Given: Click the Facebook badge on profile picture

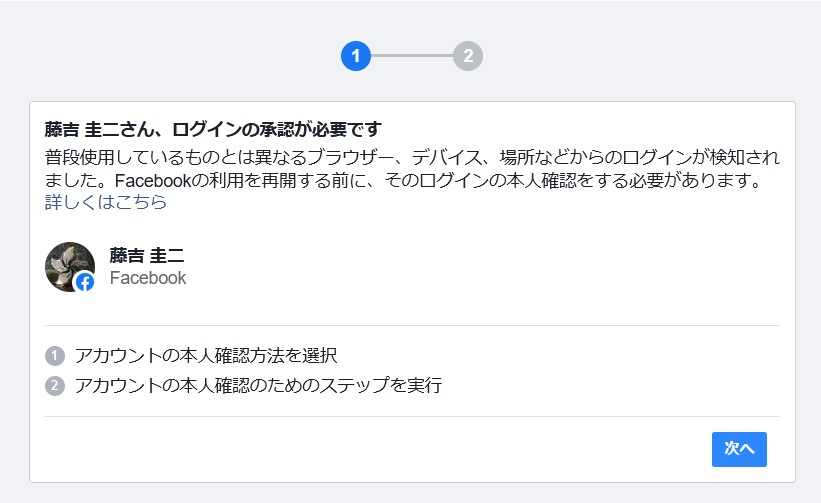Looking at the screenshot, I should click(x=85, y=282).
